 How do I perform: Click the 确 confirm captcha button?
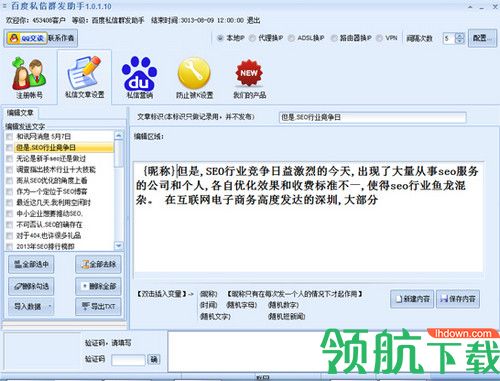coord(154,359)
